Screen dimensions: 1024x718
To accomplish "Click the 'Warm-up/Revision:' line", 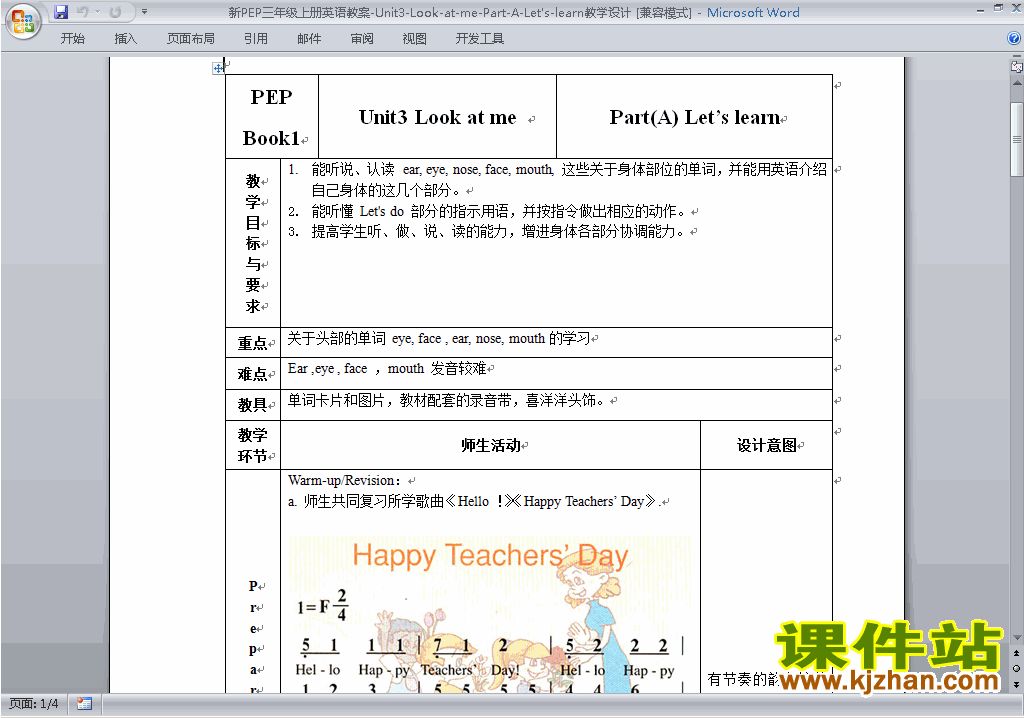I will tap(345, 481).
